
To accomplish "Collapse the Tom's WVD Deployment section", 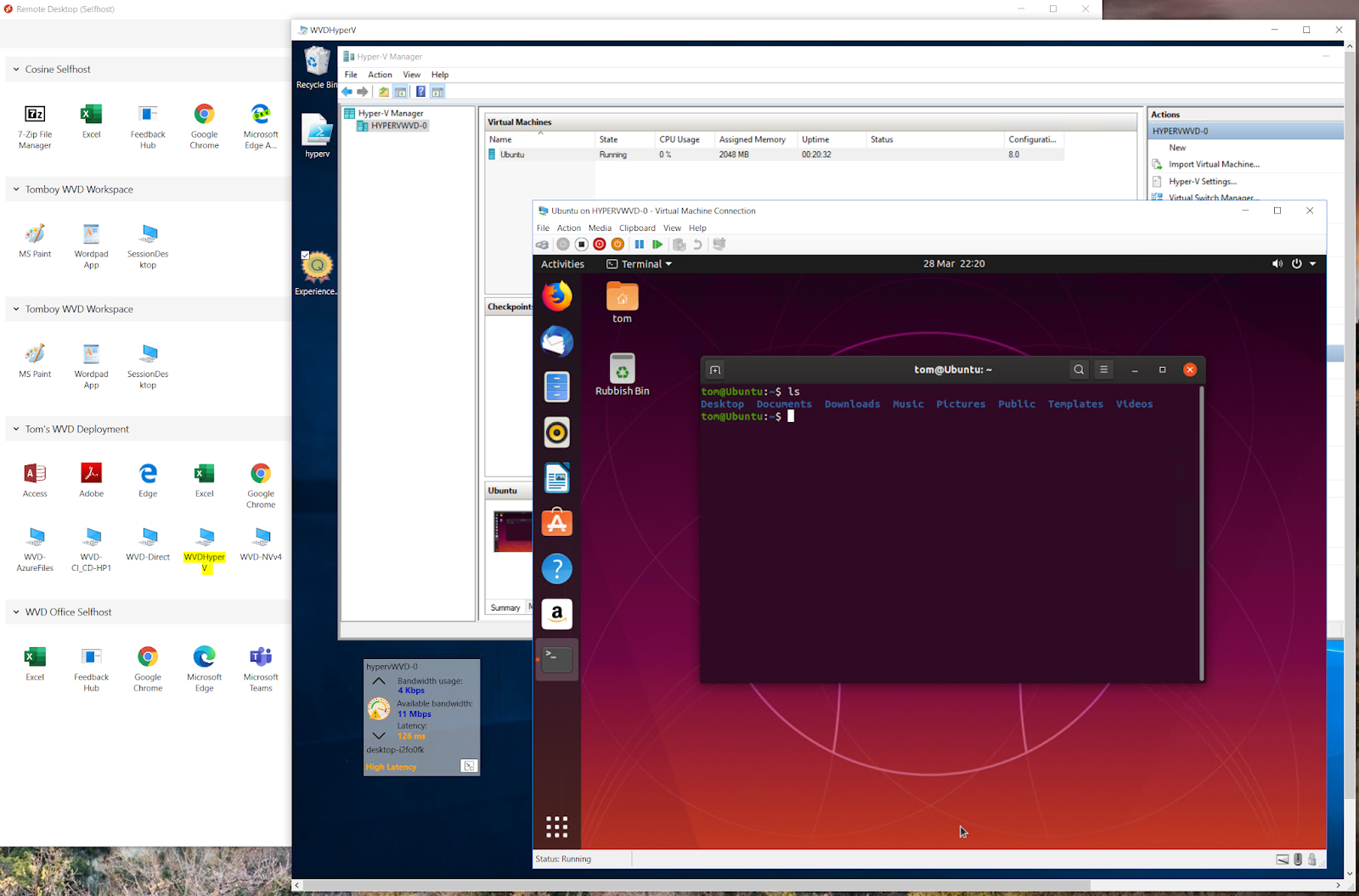I will click(14, 429).
